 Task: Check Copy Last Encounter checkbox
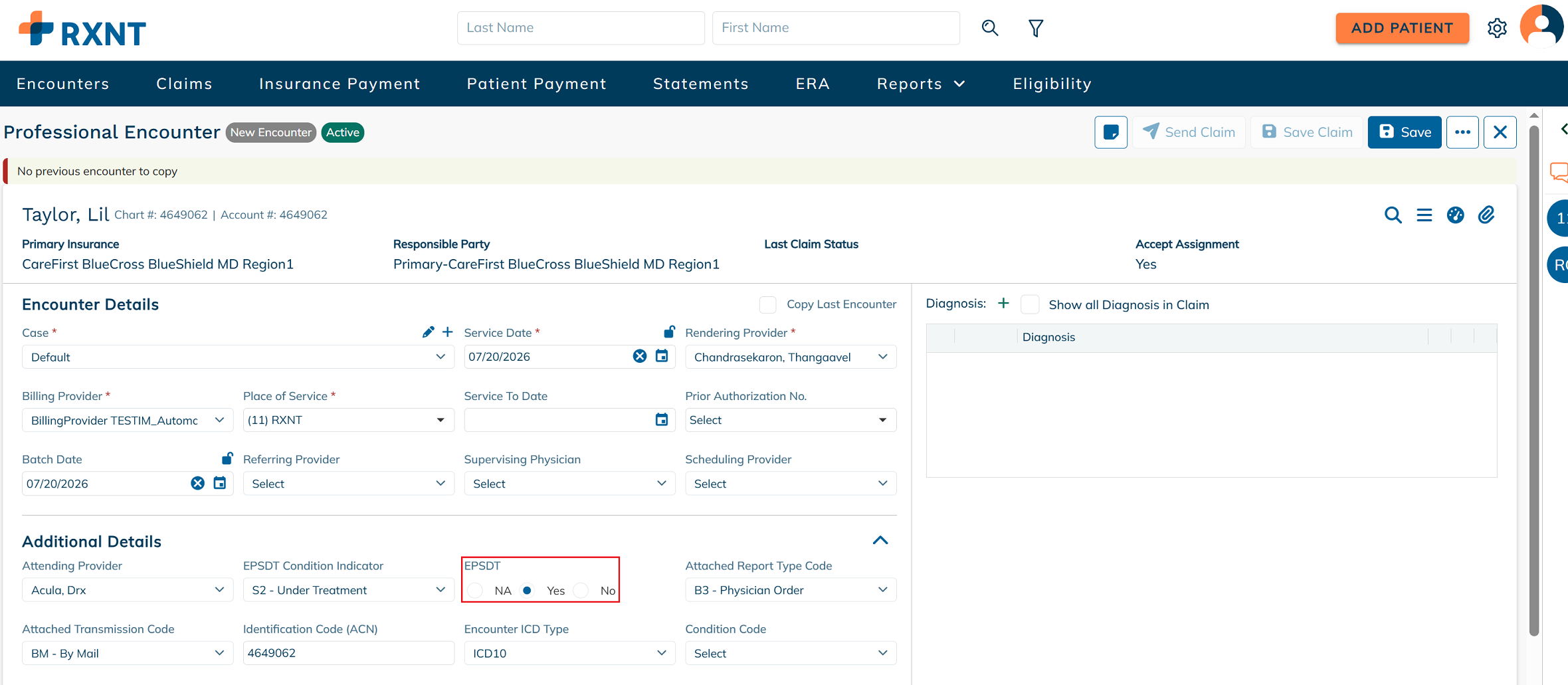tap(767, 305)
